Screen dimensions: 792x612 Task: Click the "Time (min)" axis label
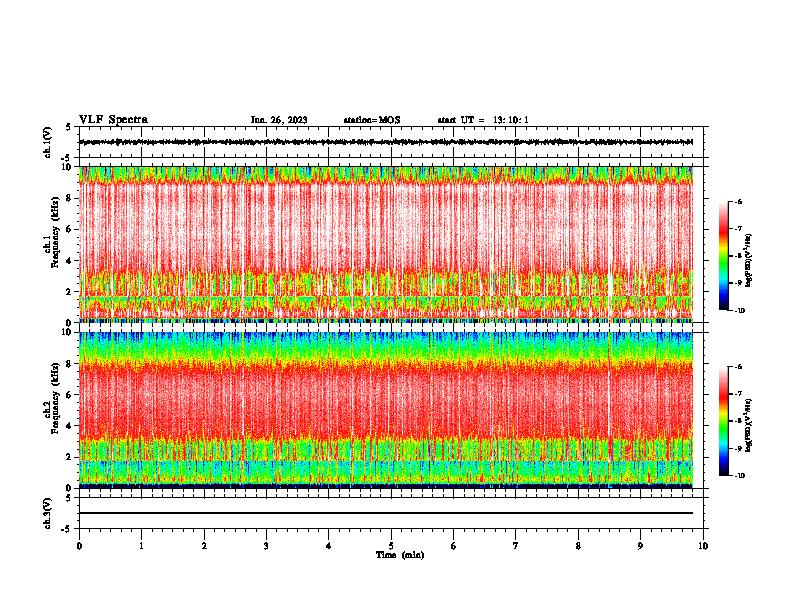click(400, 555)
